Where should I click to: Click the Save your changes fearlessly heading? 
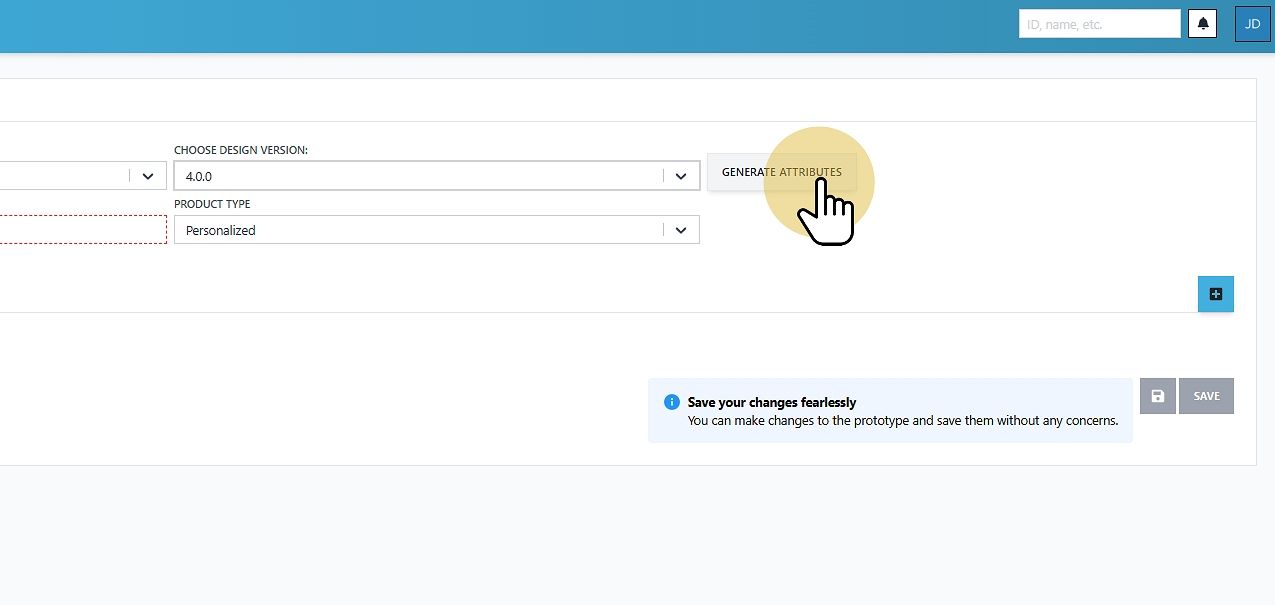(x=772, y=402)
